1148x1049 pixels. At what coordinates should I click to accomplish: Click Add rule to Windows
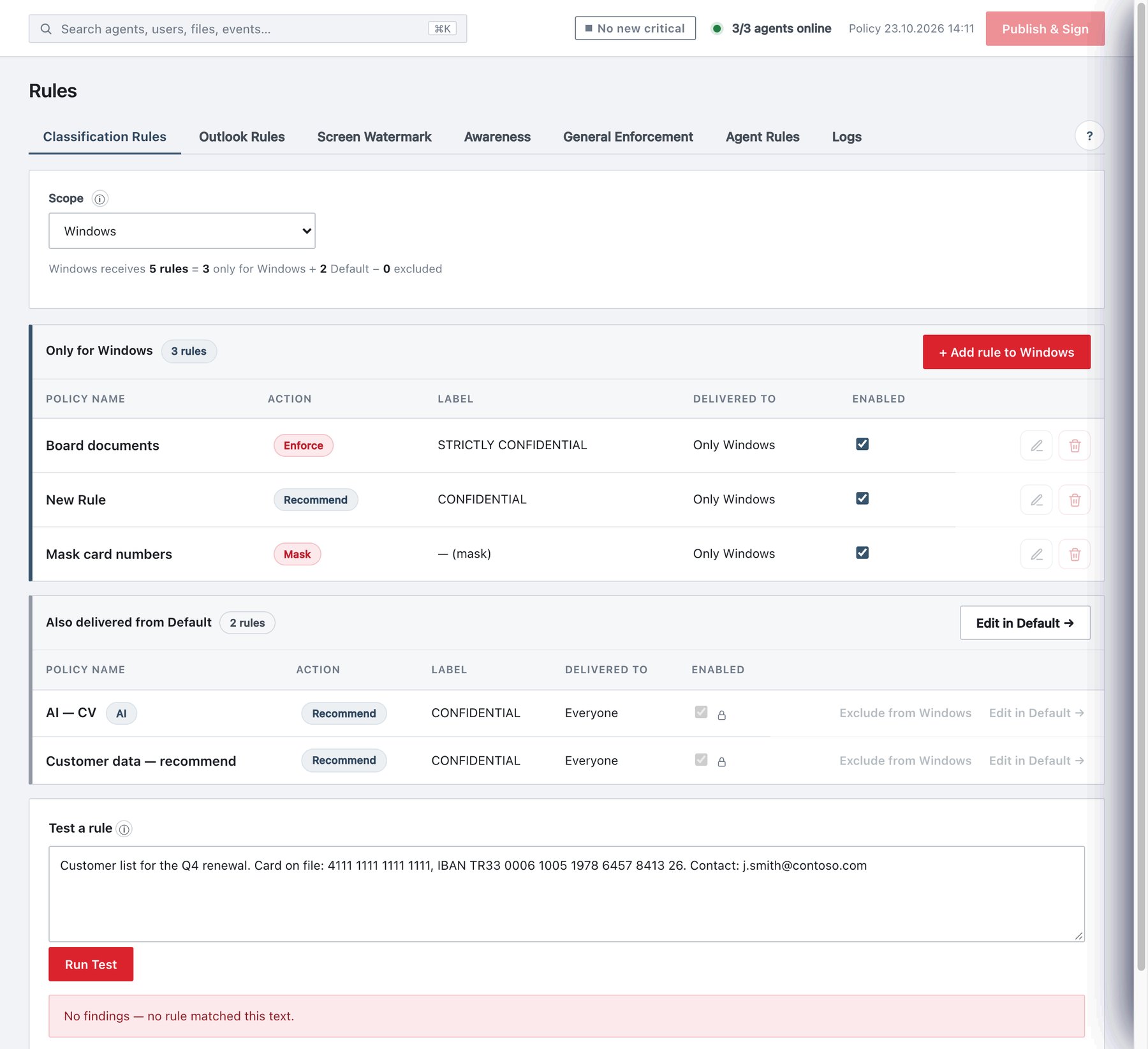pyautogui.click(x=1006, y=352)
